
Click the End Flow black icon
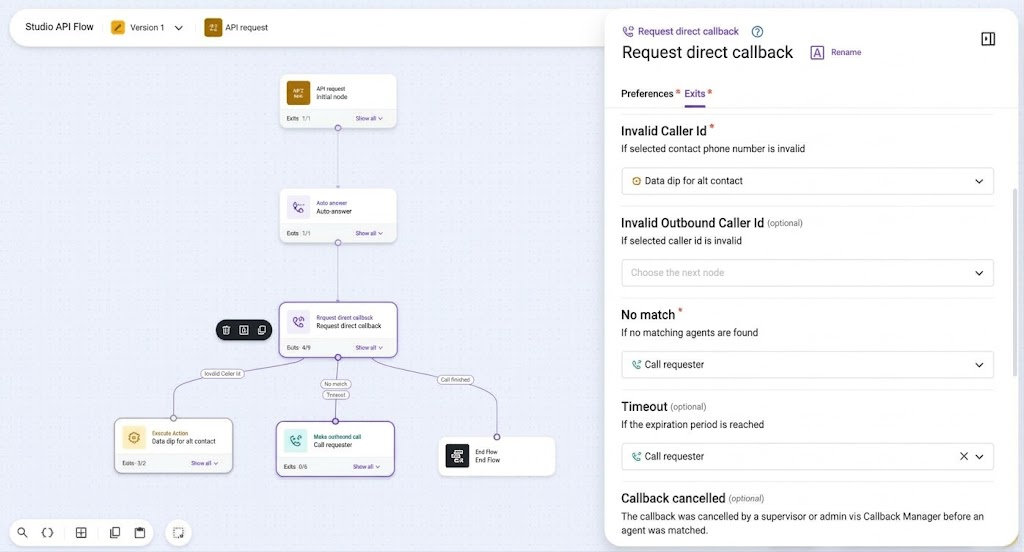coord(457,455)
